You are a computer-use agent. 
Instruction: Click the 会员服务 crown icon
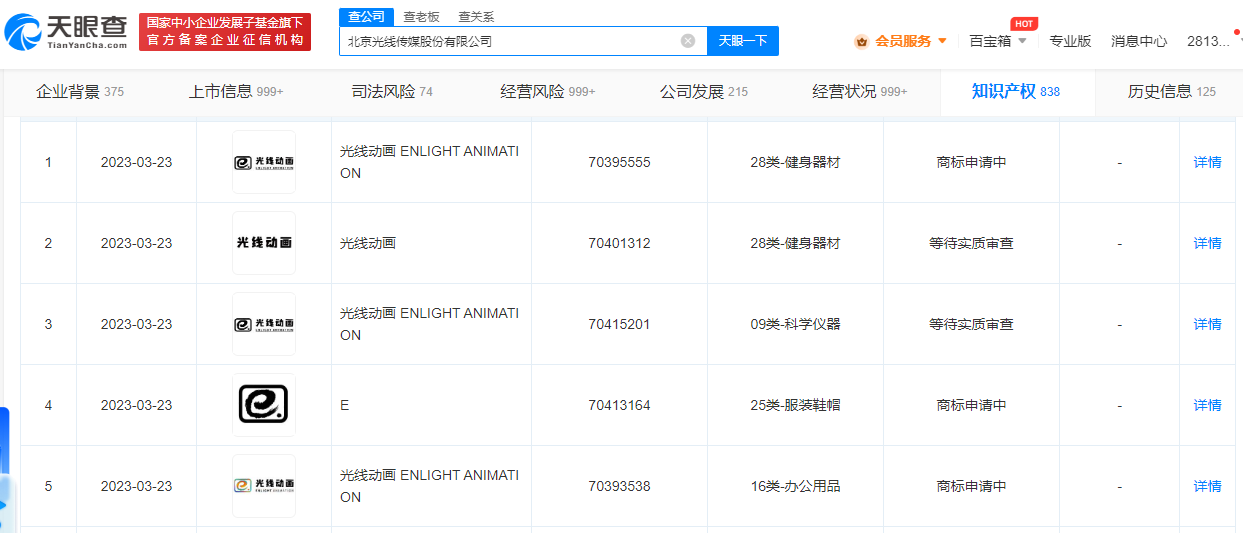861,41
